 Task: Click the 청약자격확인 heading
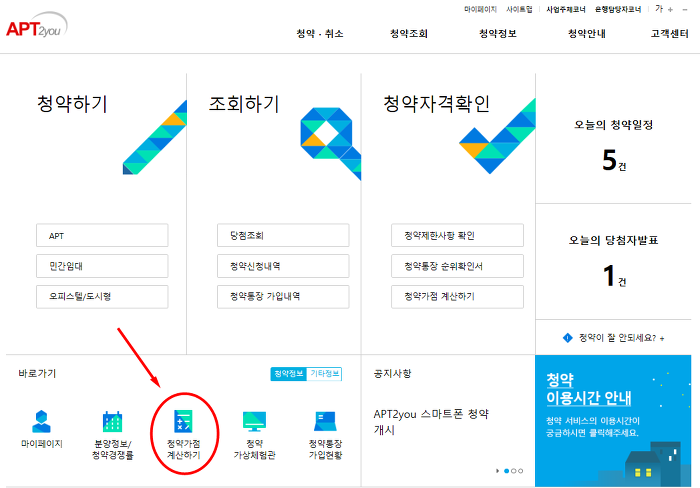pyautogui.click(x=437, y=104)
